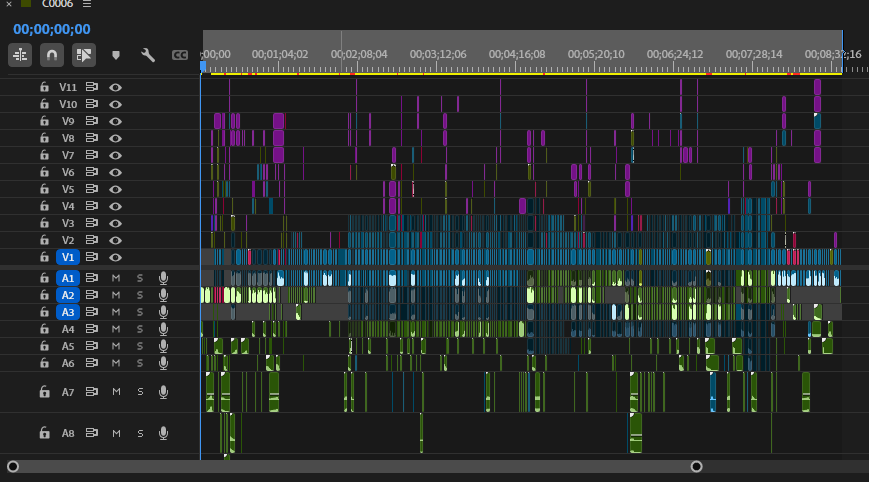Toggle lock on track A8
869x482 pixels.
point(44,433)
